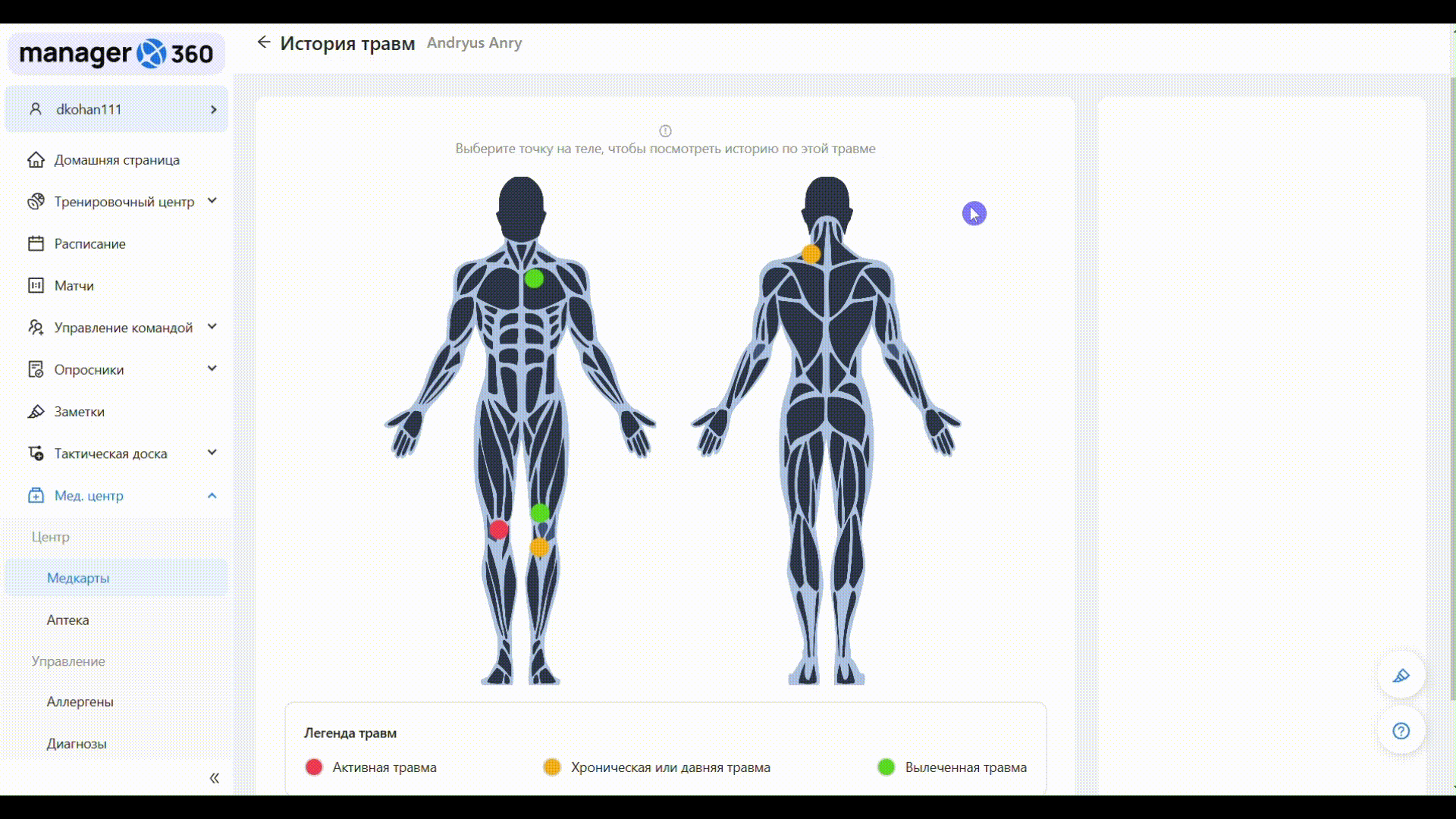Screen dimensions: 1456x819
Task: Collapse the Мед. центр section
Action: point(212,496)
